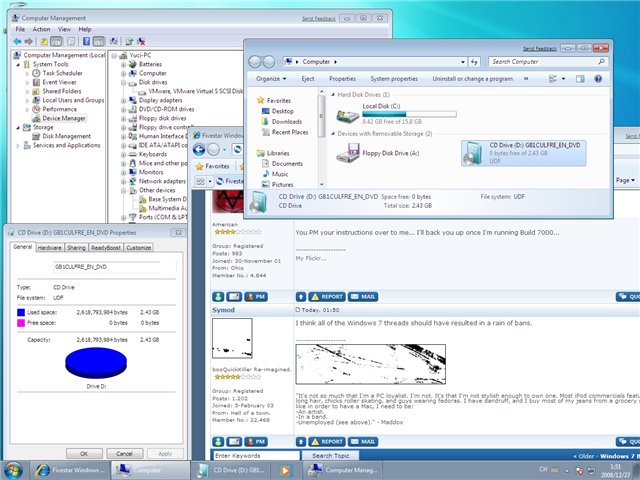The width and height of the screenshot is (640, 480).
Task: Select Shared Folders tree item
Action: (x=62, y=91)
